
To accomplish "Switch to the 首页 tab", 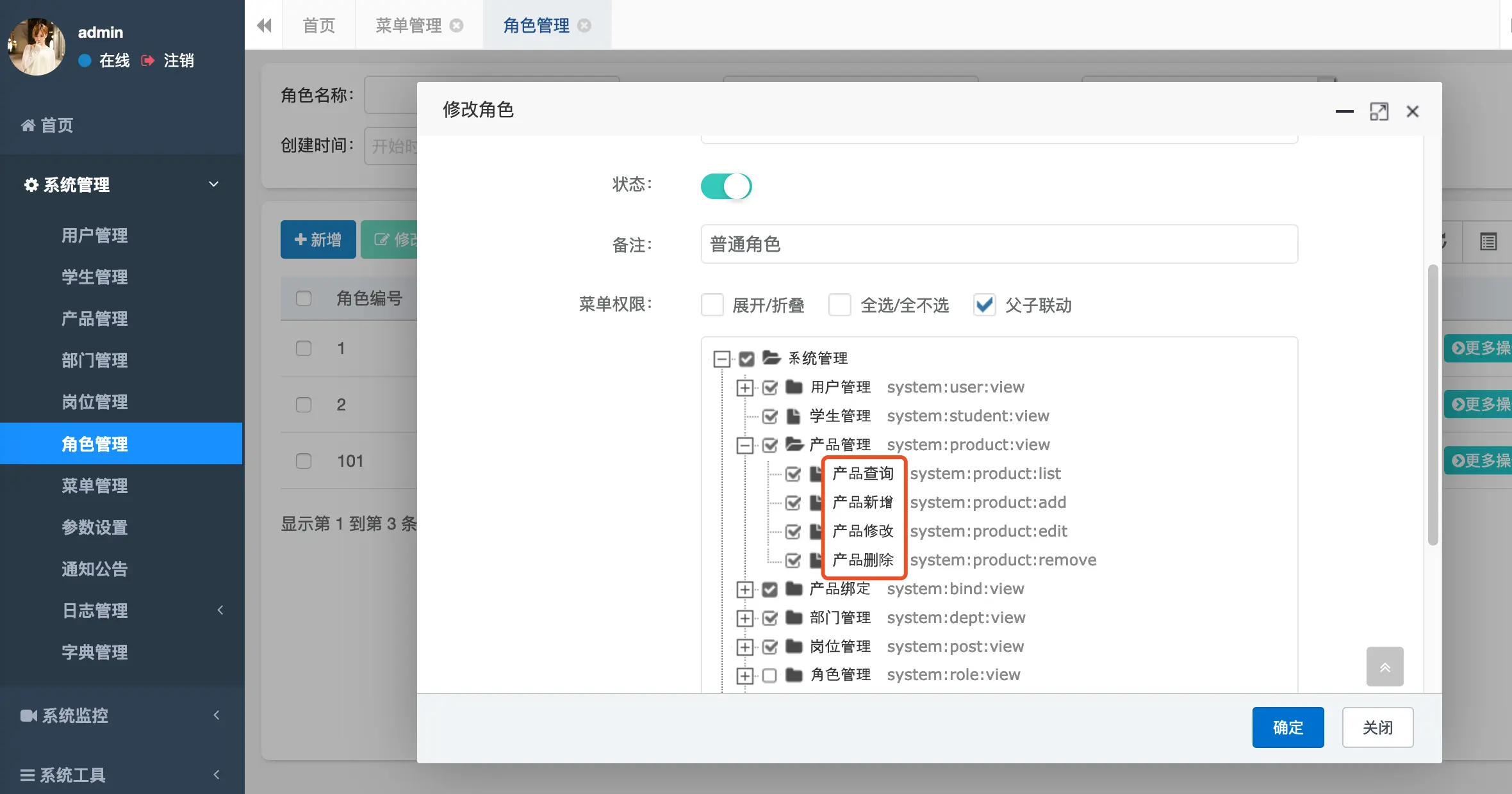I will pyautogui.click(x=318, y=26).
